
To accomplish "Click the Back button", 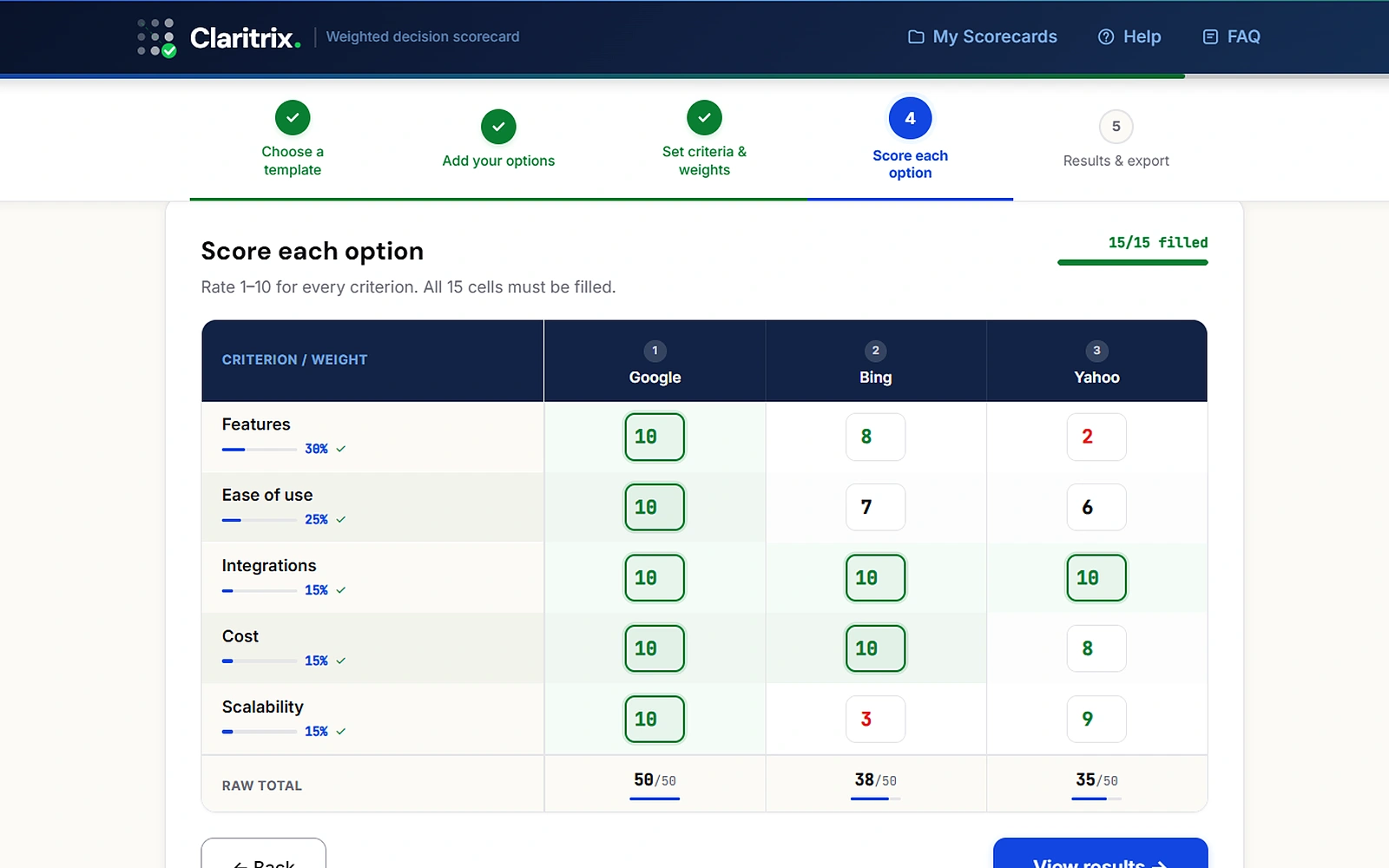I will [264, 854].
